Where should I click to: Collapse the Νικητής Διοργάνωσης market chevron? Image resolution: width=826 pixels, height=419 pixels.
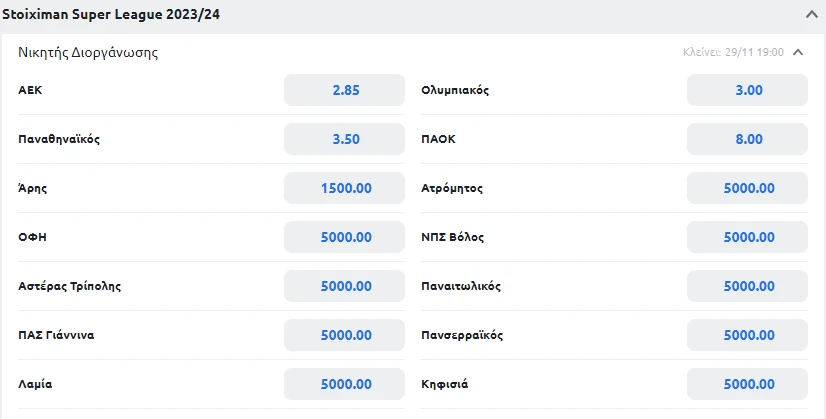(x=797, y=53)
